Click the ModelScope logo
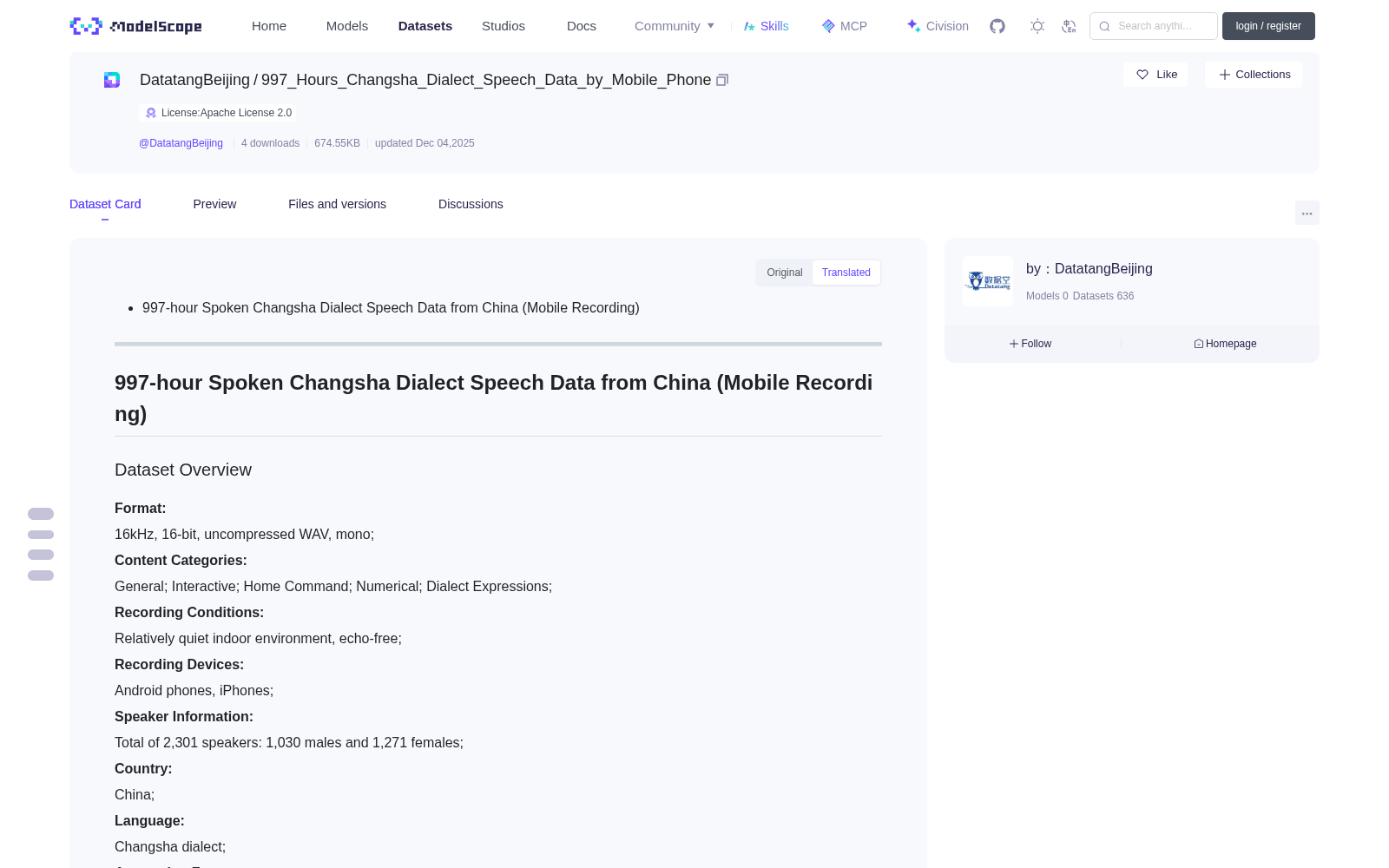The width and height of the screenshot is (1389, 868). [x=135, y=26]
